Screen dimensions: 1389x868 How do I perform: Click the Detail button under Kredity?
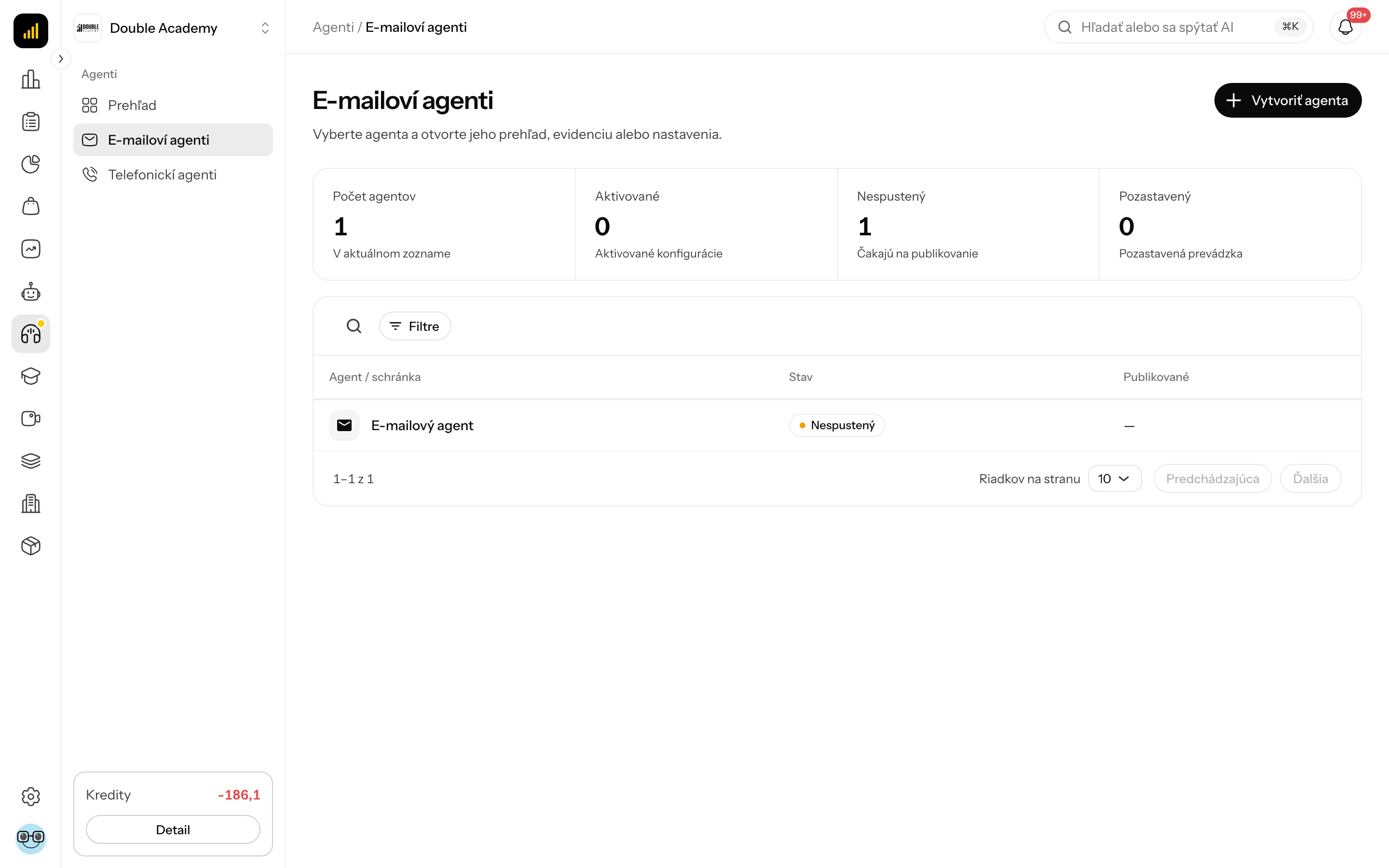click(173, 829)
